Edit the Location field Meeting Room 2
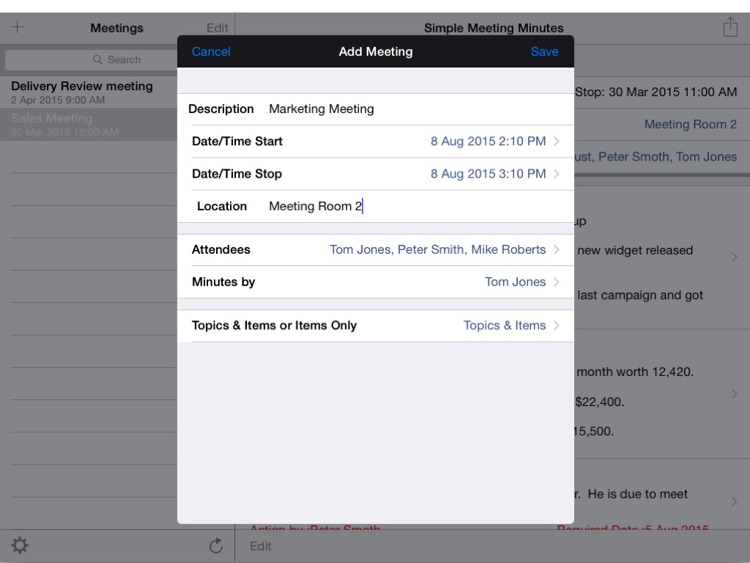This screenshot has width=750, height=563. click(316, 206)
